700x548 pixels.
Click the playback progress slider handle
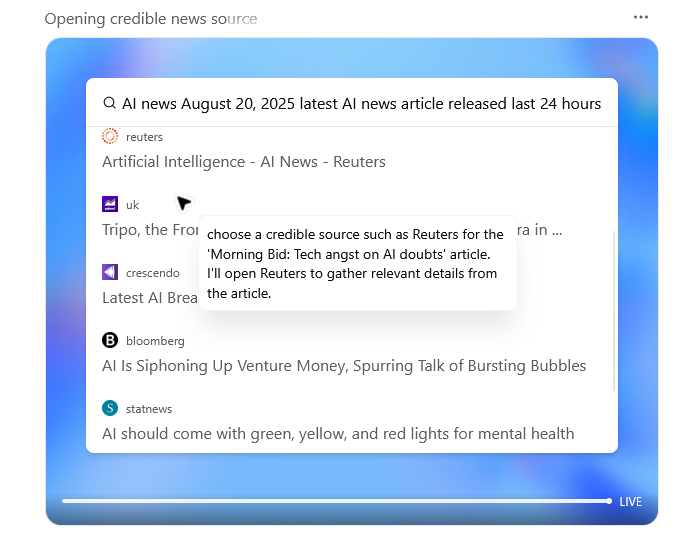[x=609, y=501]
